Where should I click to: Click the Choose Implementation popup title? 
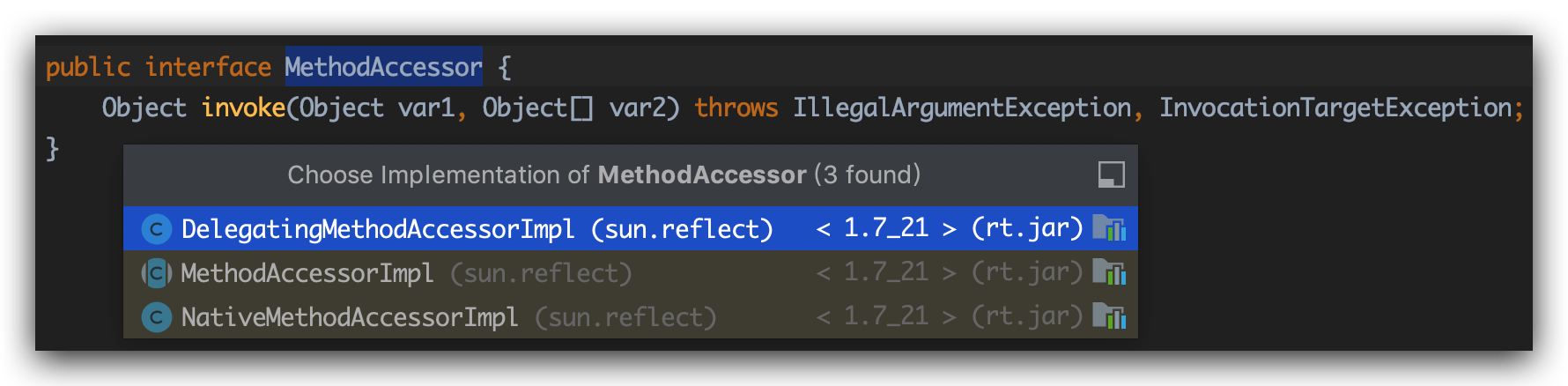[603, 174]
